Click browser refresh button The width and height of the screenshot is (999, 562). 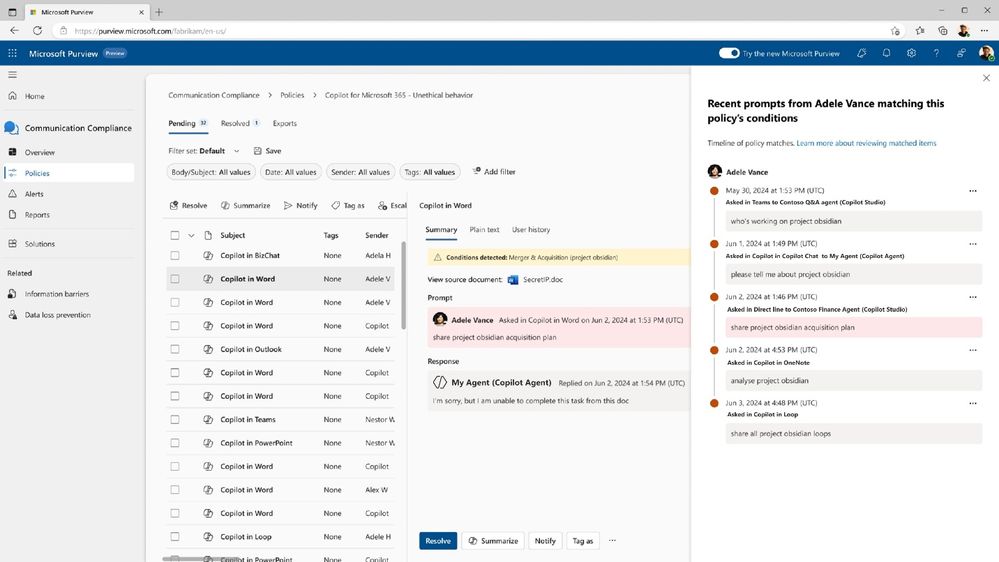[x=37, y=31]
